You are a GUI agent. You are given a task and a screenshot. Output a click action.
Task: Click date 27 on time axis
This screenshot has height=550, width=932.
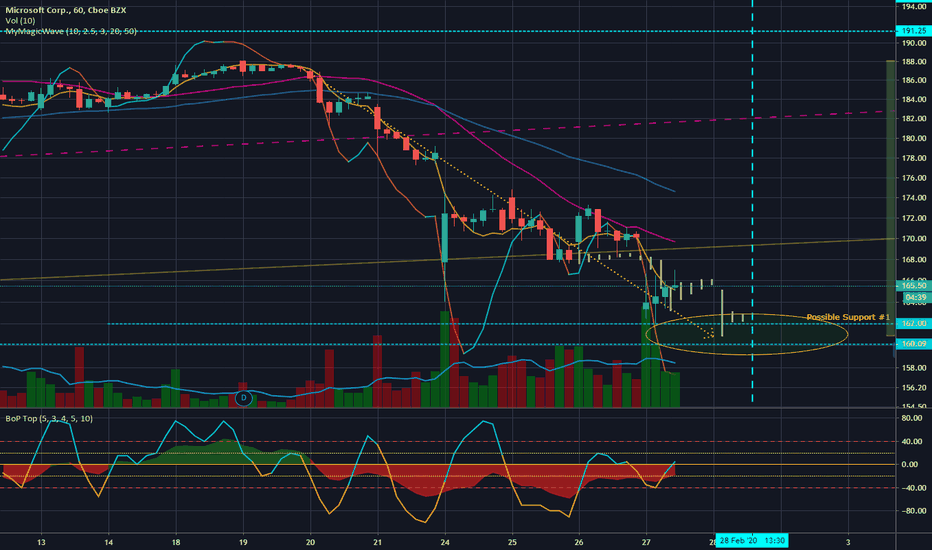point(647,542)
